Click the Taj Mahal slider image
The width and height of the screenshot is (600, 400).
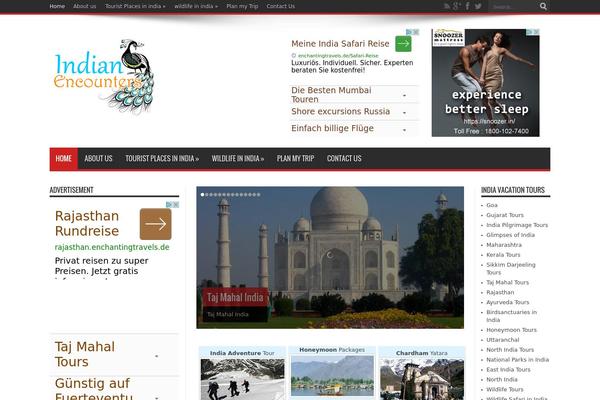330,258
